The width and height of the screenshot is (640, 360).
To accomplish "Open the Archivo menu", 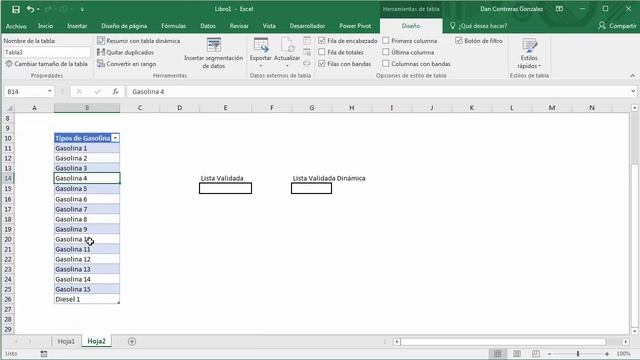I will (x=16, y=26).
